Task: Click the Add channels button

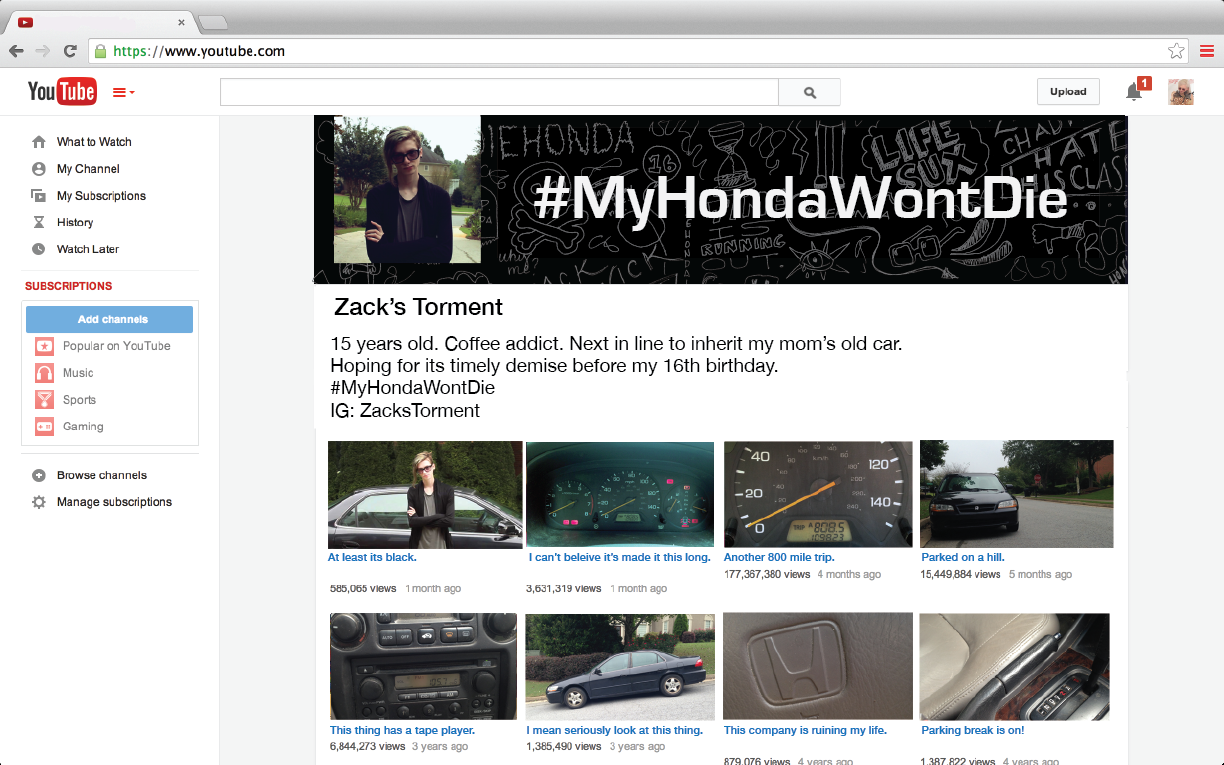Action: tap(109, 319)
